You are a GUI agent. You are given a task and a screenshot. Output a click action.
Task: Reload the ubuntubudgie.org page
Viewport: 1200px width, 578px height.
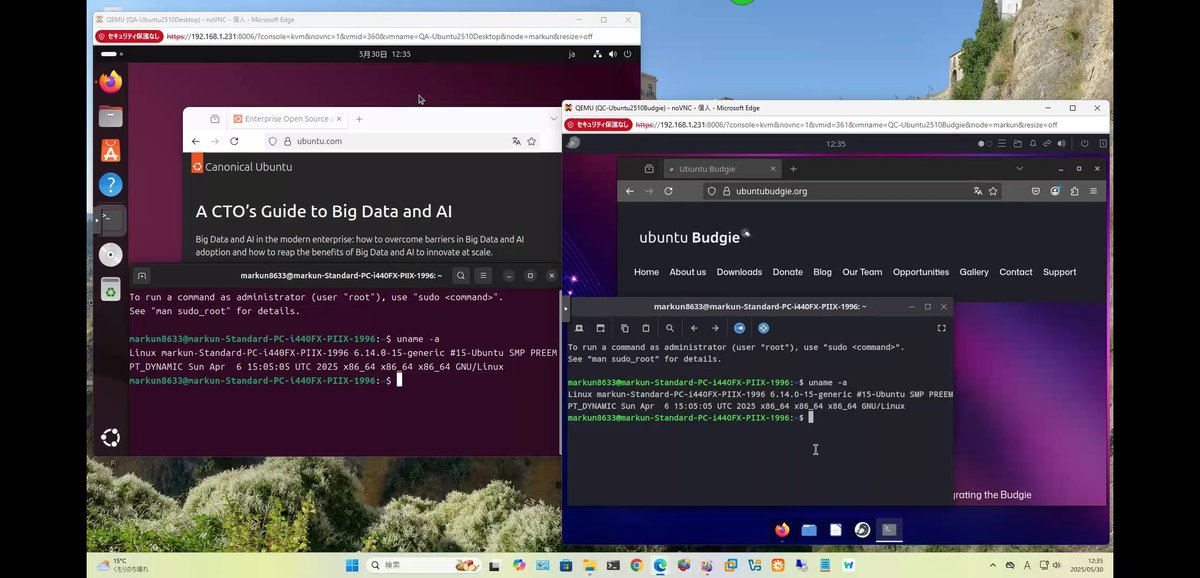pos(669,191)
